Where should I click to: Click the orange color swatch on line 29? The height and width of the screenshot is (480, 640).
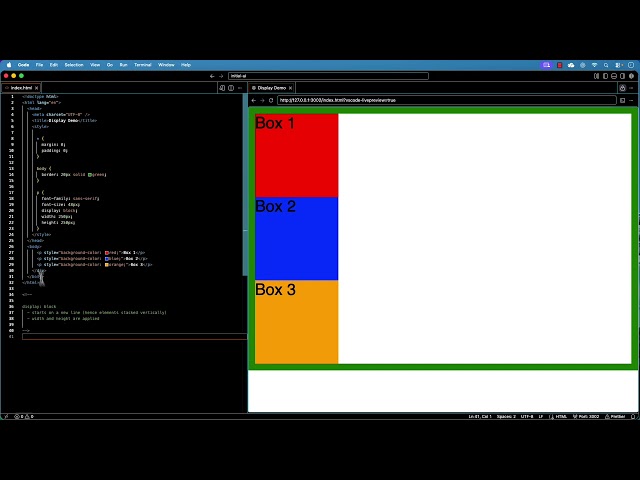click(x=107, y=264)
